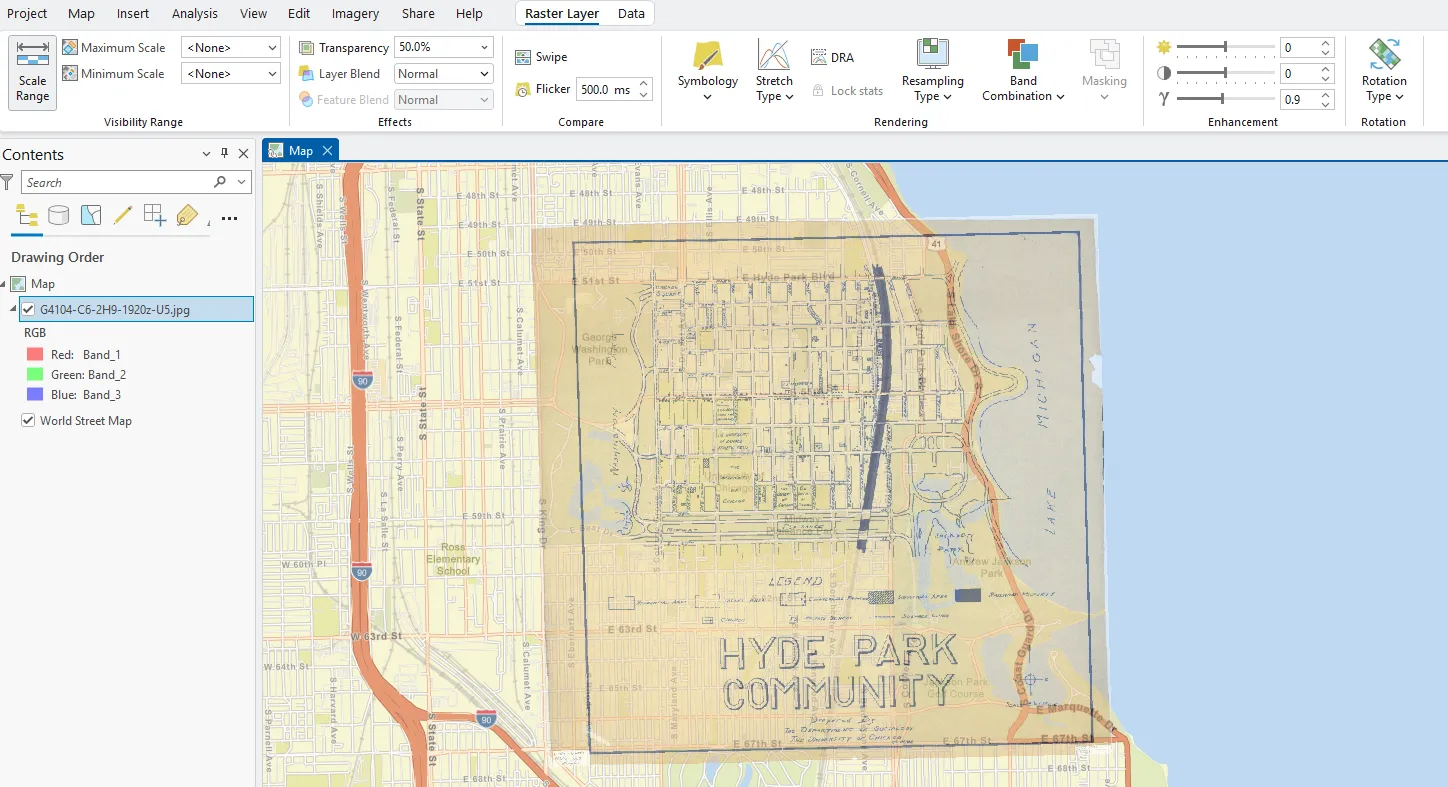
Task: Activate the Swipe tool
Action: [541, 57]
